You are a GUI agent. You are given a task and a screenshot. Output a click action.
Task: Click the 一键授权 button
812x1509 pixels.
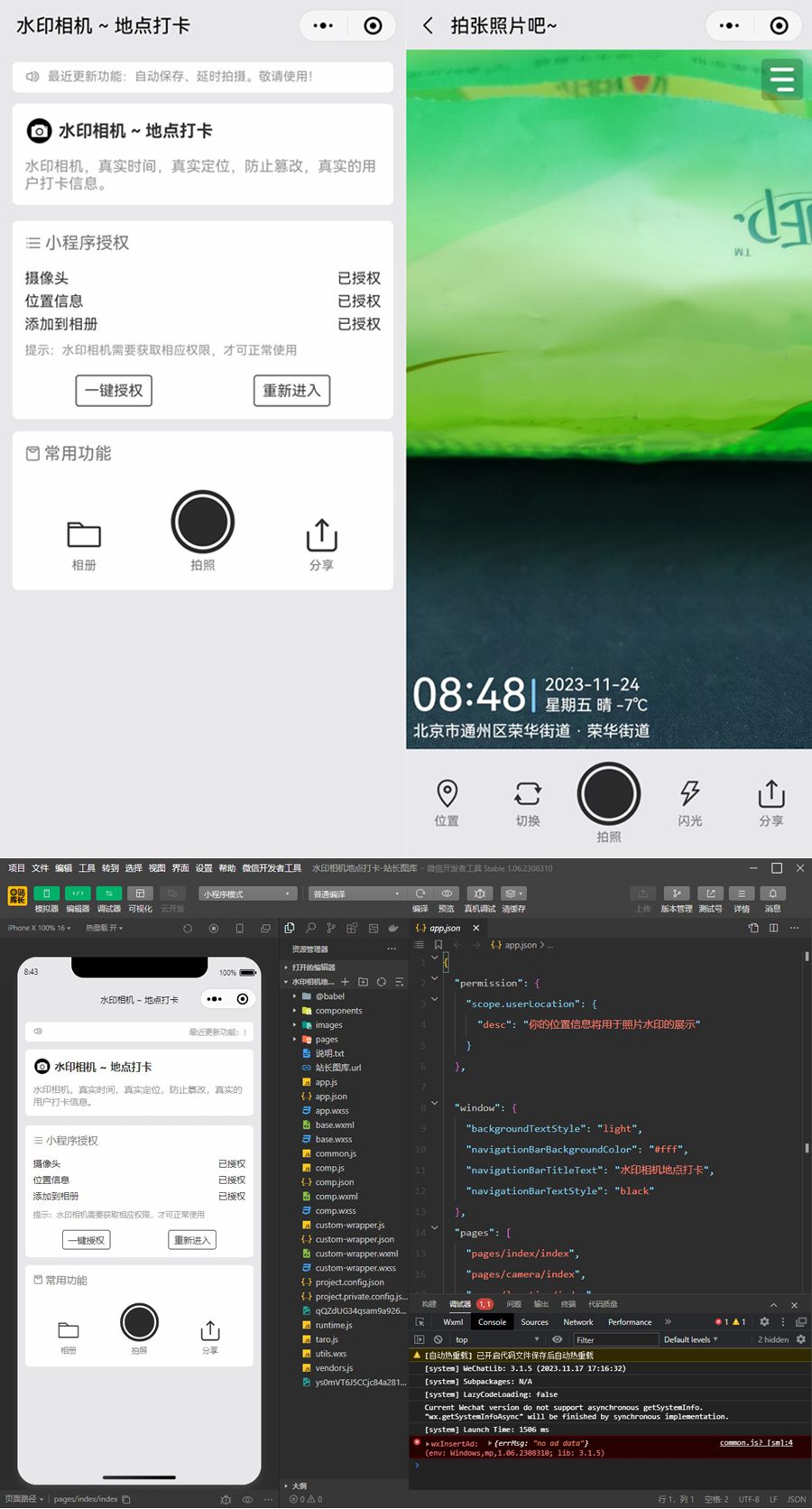114,391
